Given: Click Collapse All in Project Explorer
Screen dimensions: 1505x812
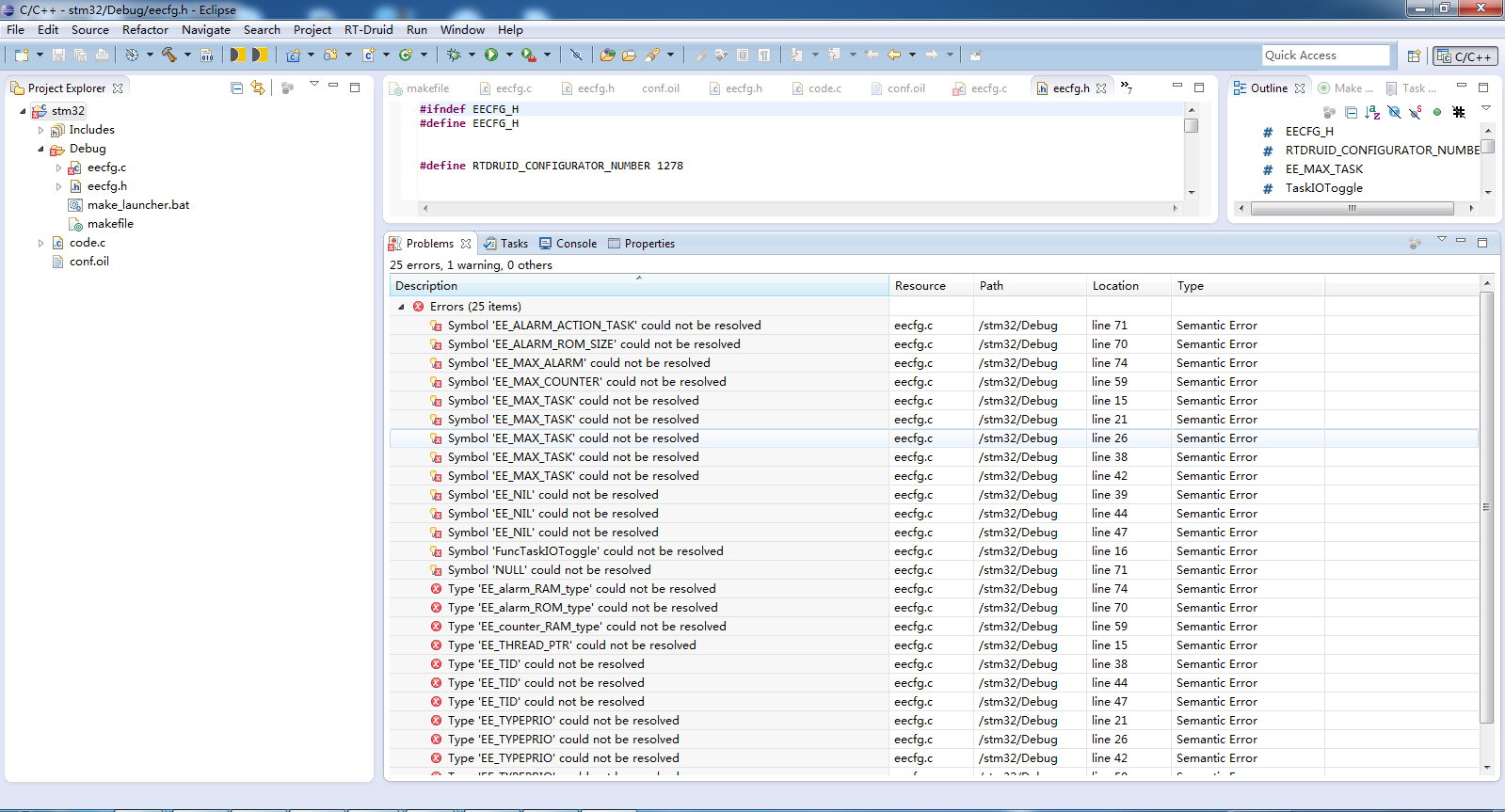Looking at the screenshot, I should pyautogui.click(x=236, y=88).
